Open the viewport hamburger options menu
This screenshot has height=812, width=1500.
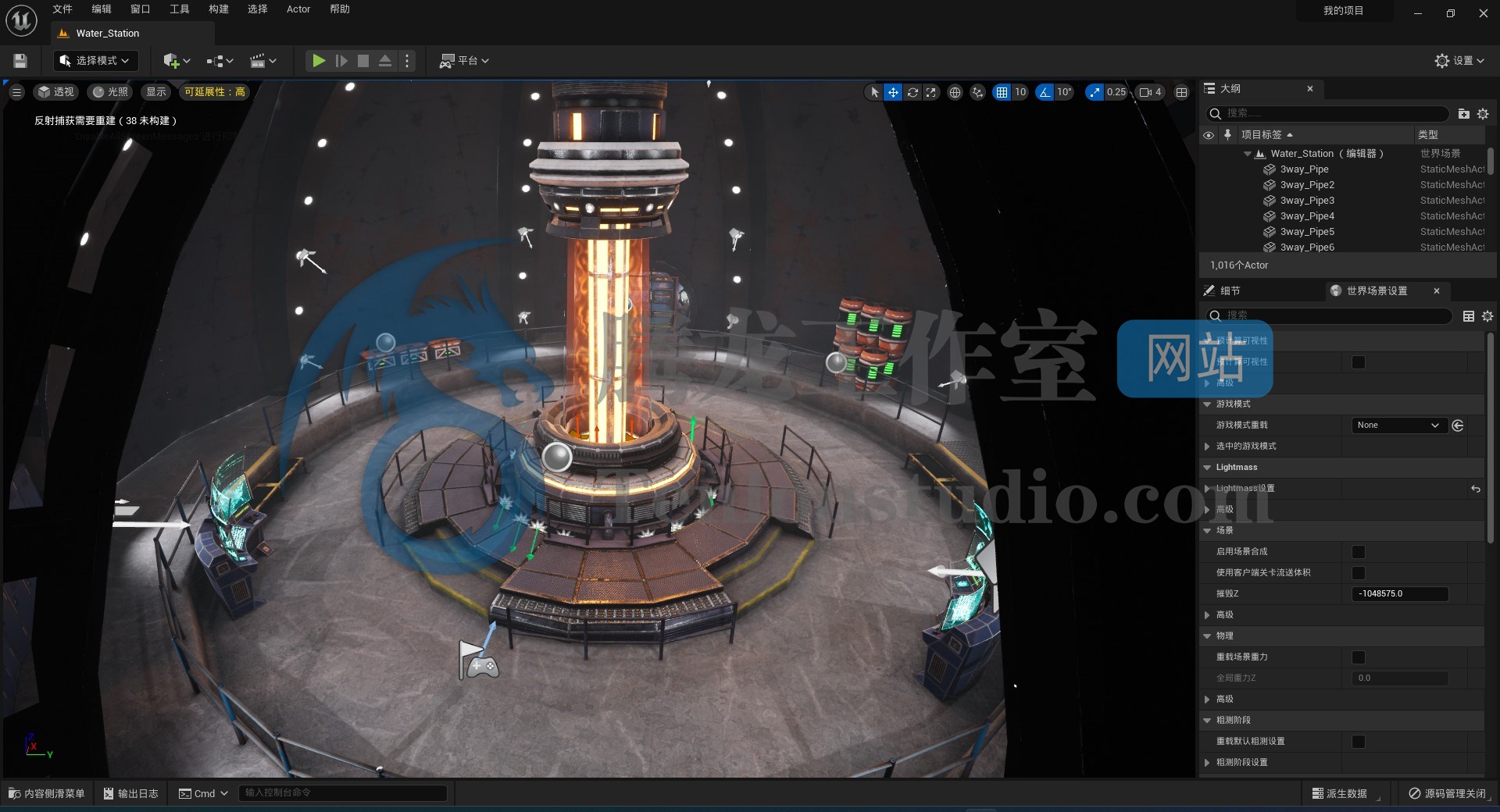tap(16, 92)
